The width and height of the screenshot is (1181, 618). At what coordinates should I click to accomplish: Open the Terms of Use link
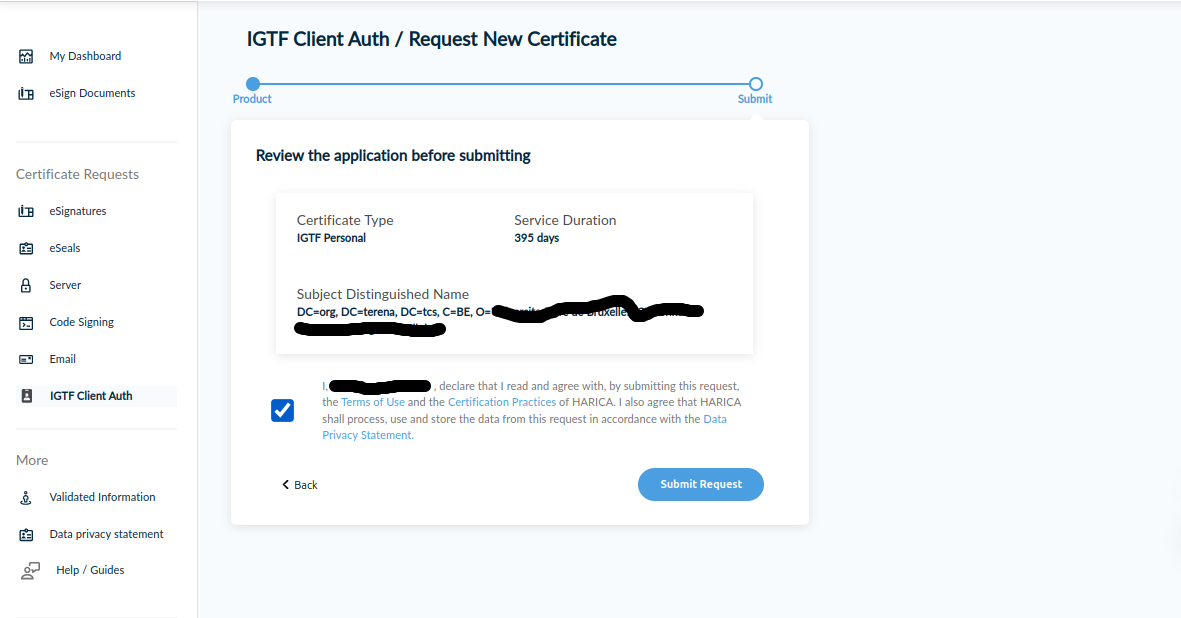coord(373,402)
